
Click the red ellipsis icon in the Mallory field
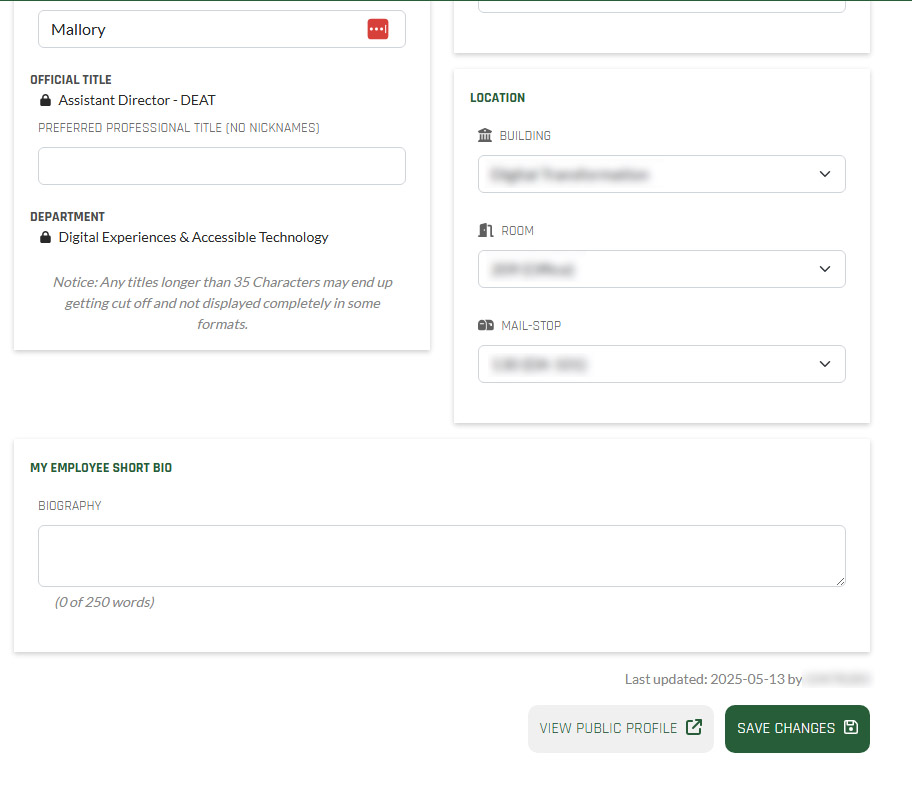[x=378, y=29]
